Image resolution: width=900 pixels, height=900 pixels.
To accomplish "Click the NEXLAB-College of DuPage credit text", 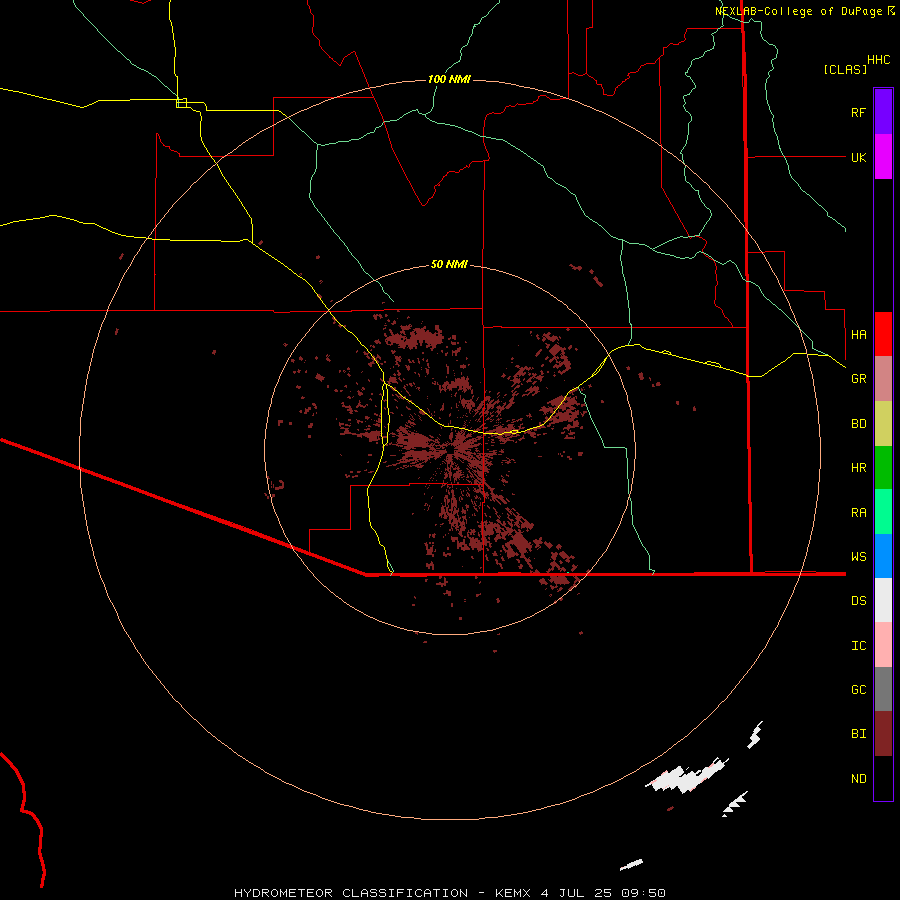I will [x=798, y=11].
